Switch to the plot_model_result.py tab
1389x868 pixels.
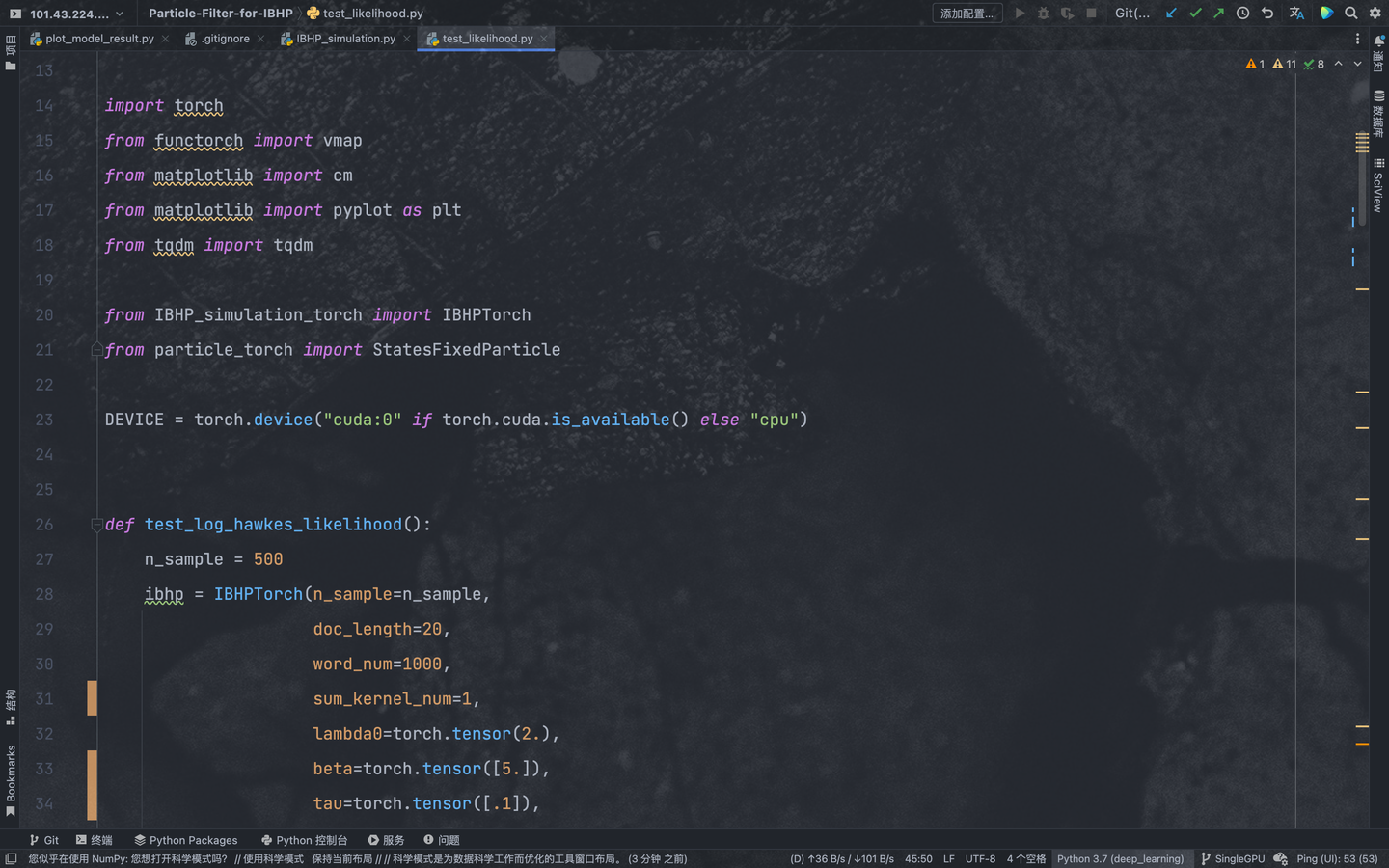pyautogui.click(x=99, y=39)
